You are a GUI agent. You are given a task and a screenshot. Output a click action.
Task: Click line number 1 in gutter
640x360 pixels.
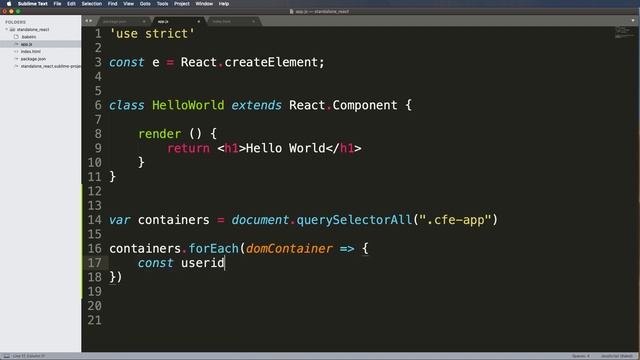98,33
